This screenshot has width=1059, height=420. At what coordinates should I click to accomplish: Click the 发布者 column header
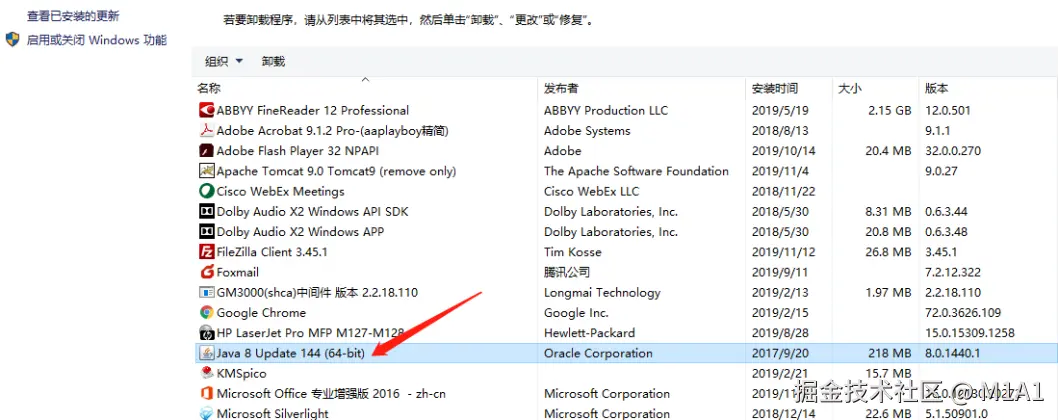(561, 89)
